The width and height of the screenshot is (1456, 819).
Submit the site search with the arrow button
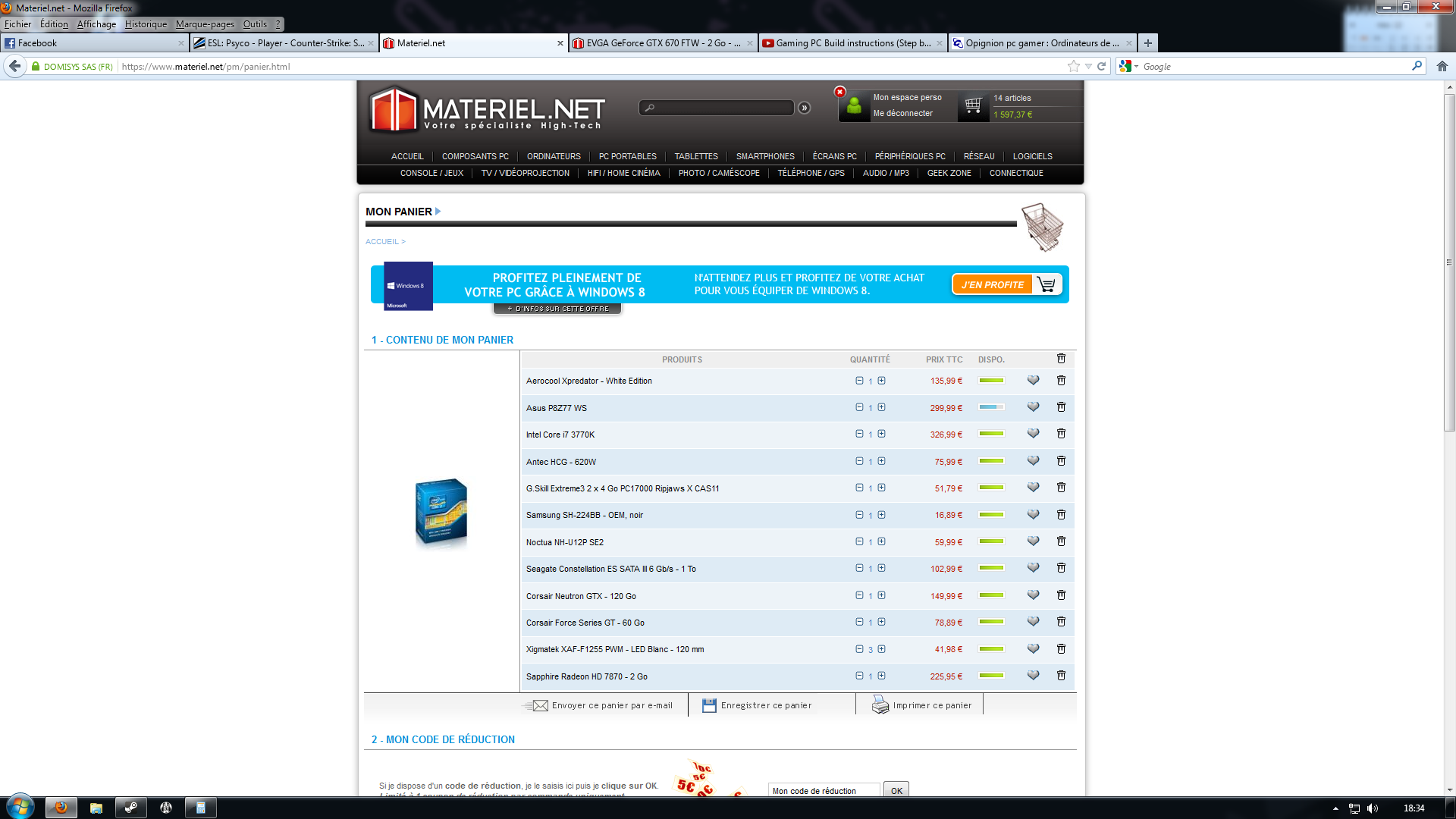tap(805, 108)
